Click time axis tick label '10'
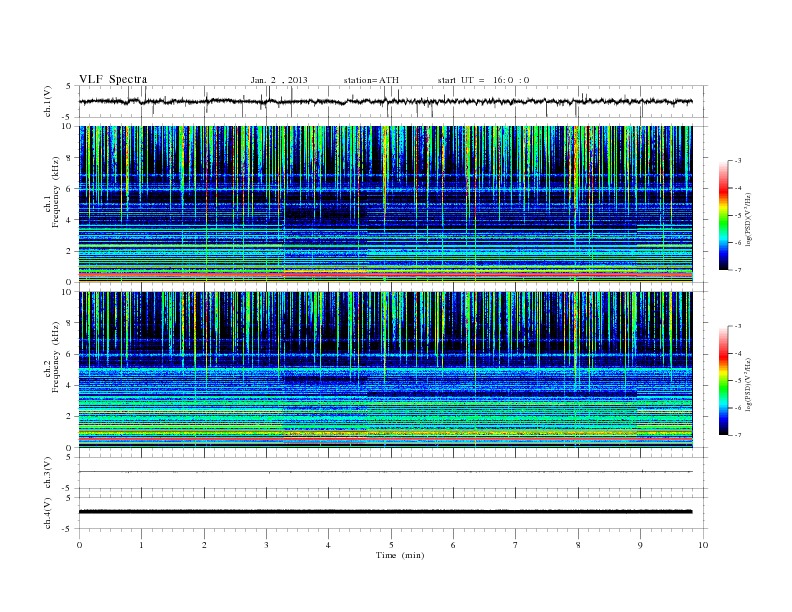This screenshot has height=612, width=792. (x=703, y=545)
